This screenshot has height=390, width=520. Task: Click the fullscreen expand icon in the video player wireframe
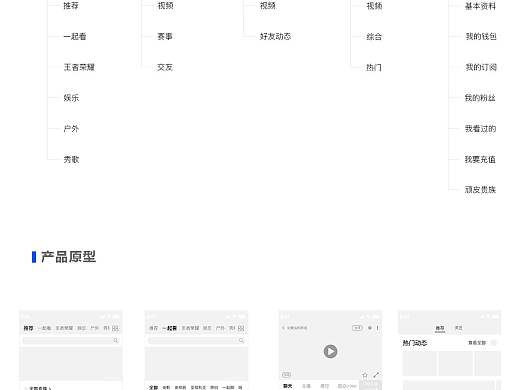(376, 375)
